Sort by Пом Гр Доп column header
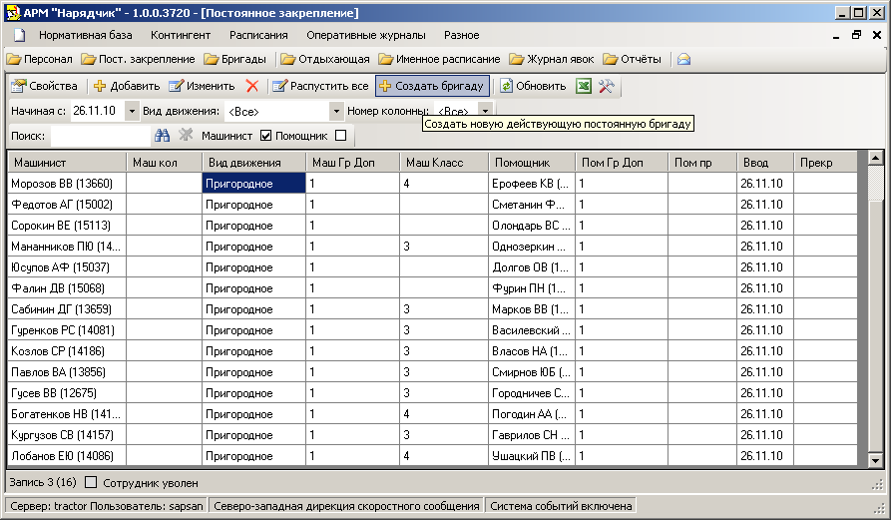Image resolution: width=891 pixels, height=520 pixels. (x=622, y=163)
